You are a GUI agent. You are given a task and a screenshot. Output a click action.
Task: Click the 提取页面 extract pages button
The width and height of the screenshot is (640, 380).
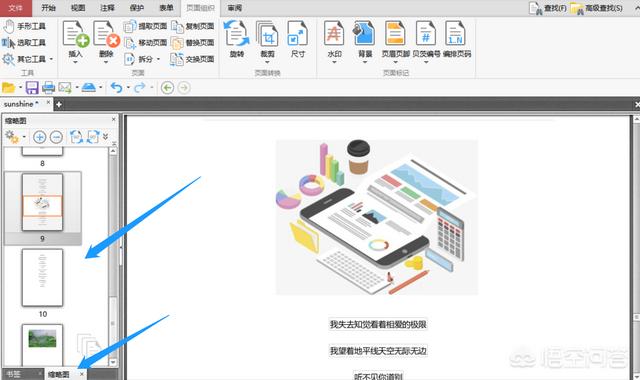point(146,26)
